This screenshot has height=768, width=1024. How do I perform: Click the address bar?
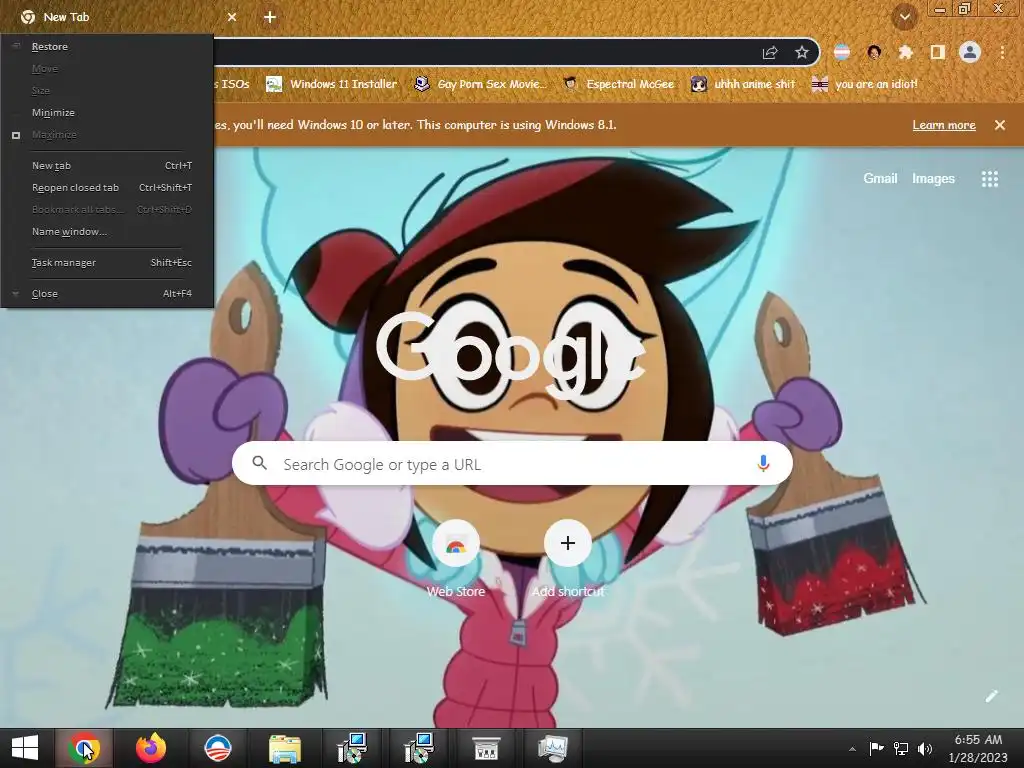483,52
